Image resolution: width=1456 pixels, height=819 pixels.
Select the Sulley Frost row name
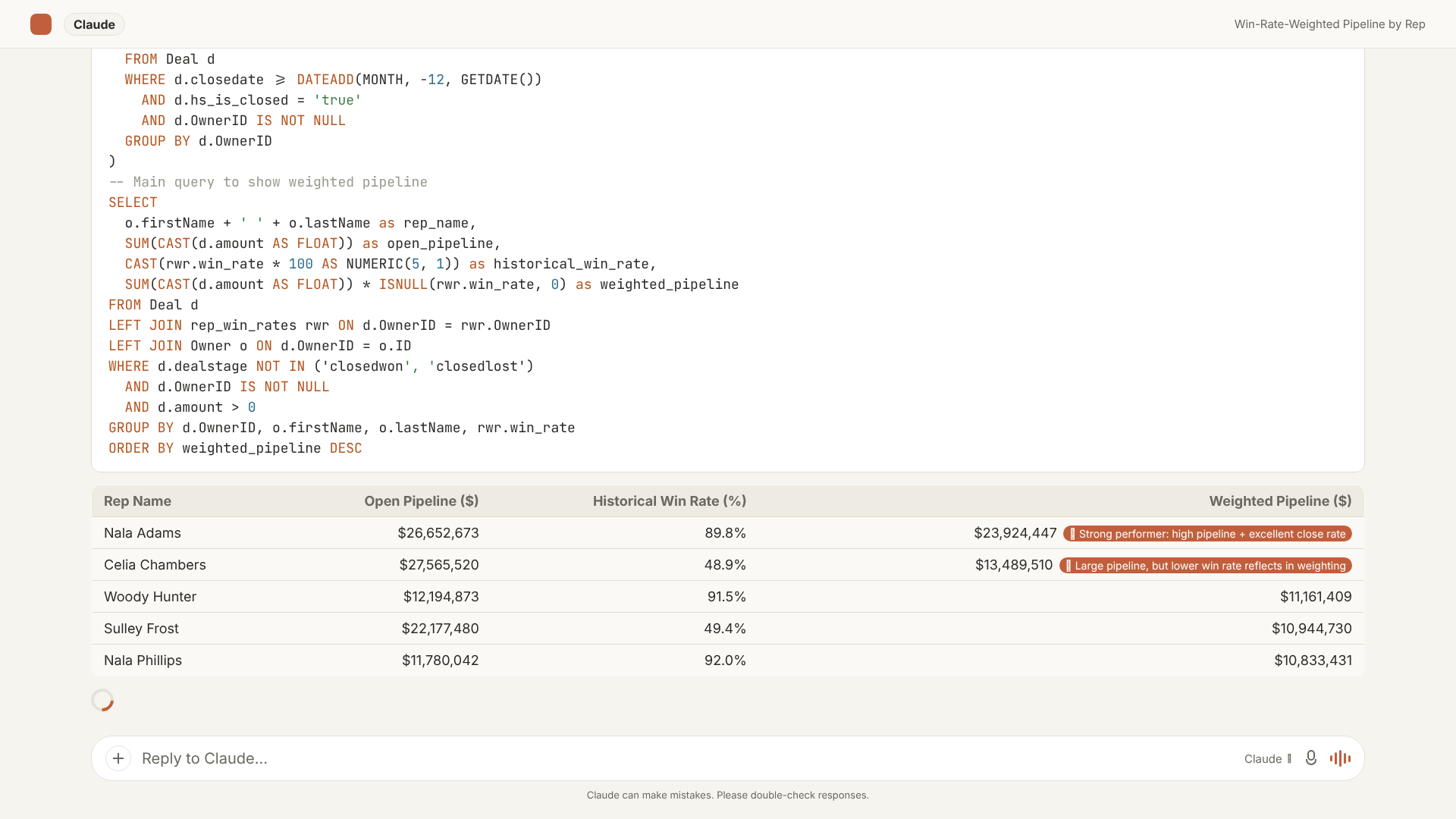(141, 629)
